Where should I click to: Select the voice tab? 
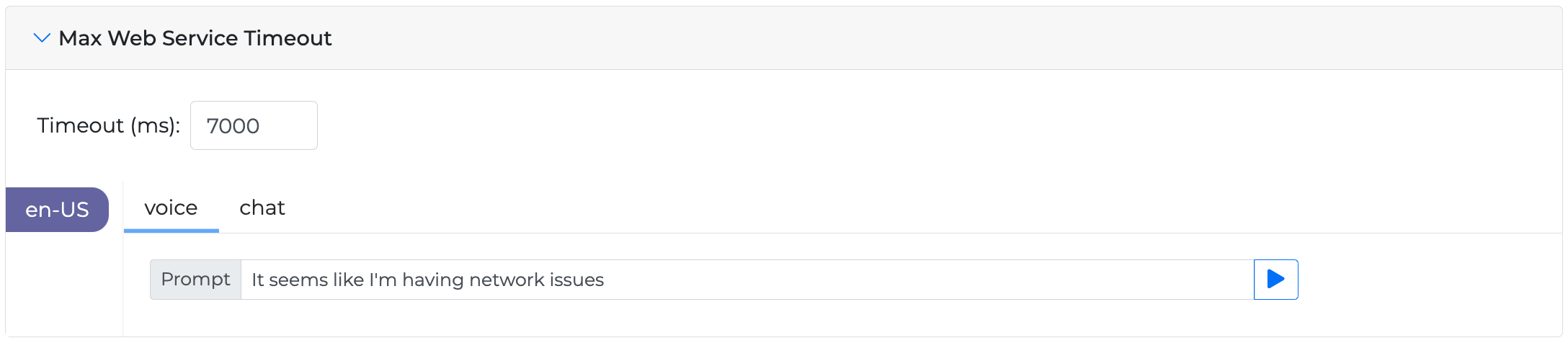[x=171, y=208]
